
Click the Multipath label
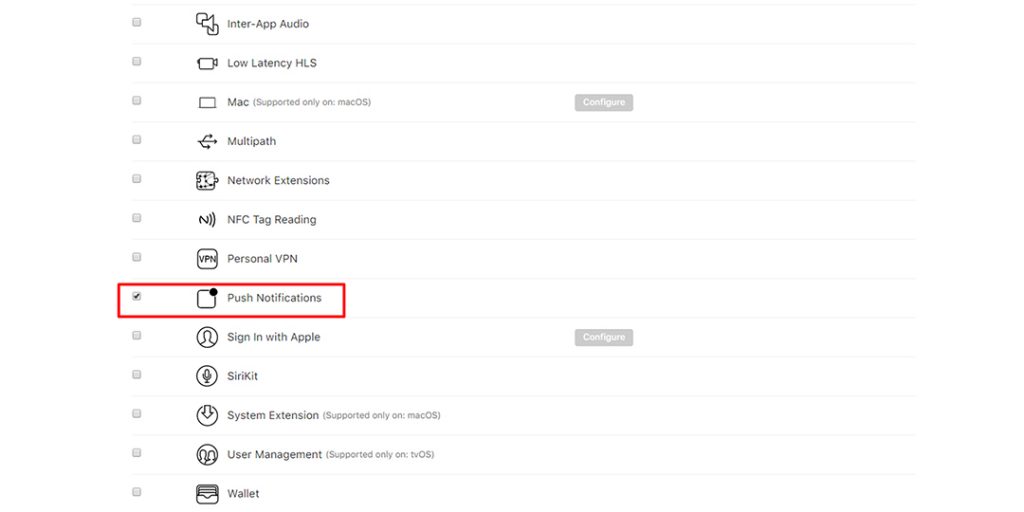click(251, 142)
